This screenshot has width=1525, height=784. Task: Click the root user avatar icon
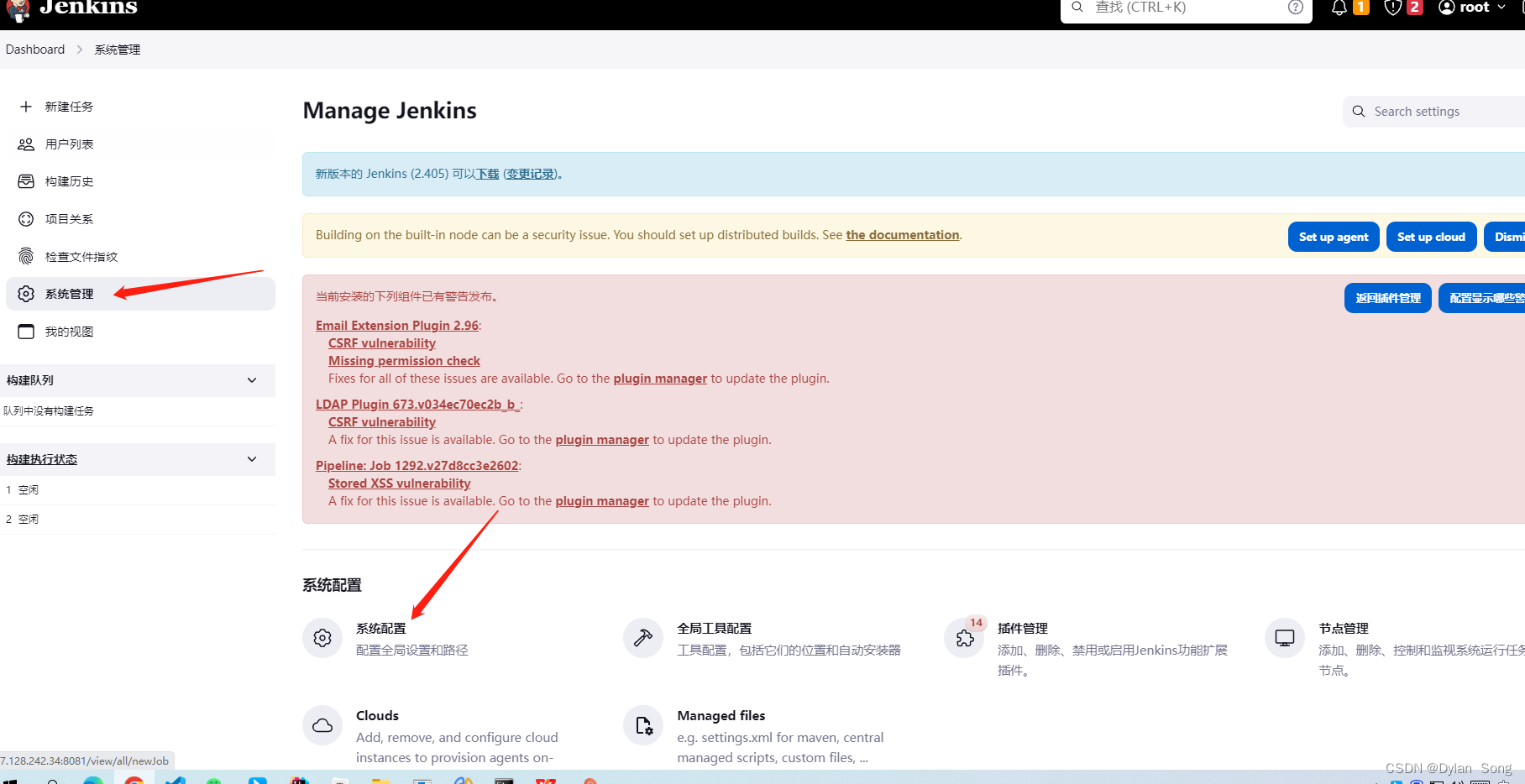[1447, 8]
